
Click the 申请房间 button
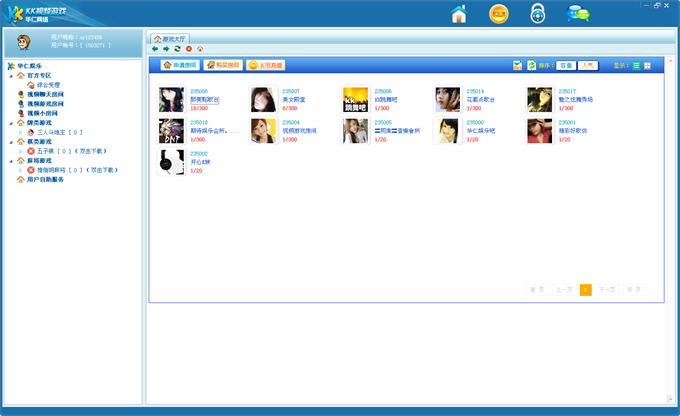tap(180, 65)
